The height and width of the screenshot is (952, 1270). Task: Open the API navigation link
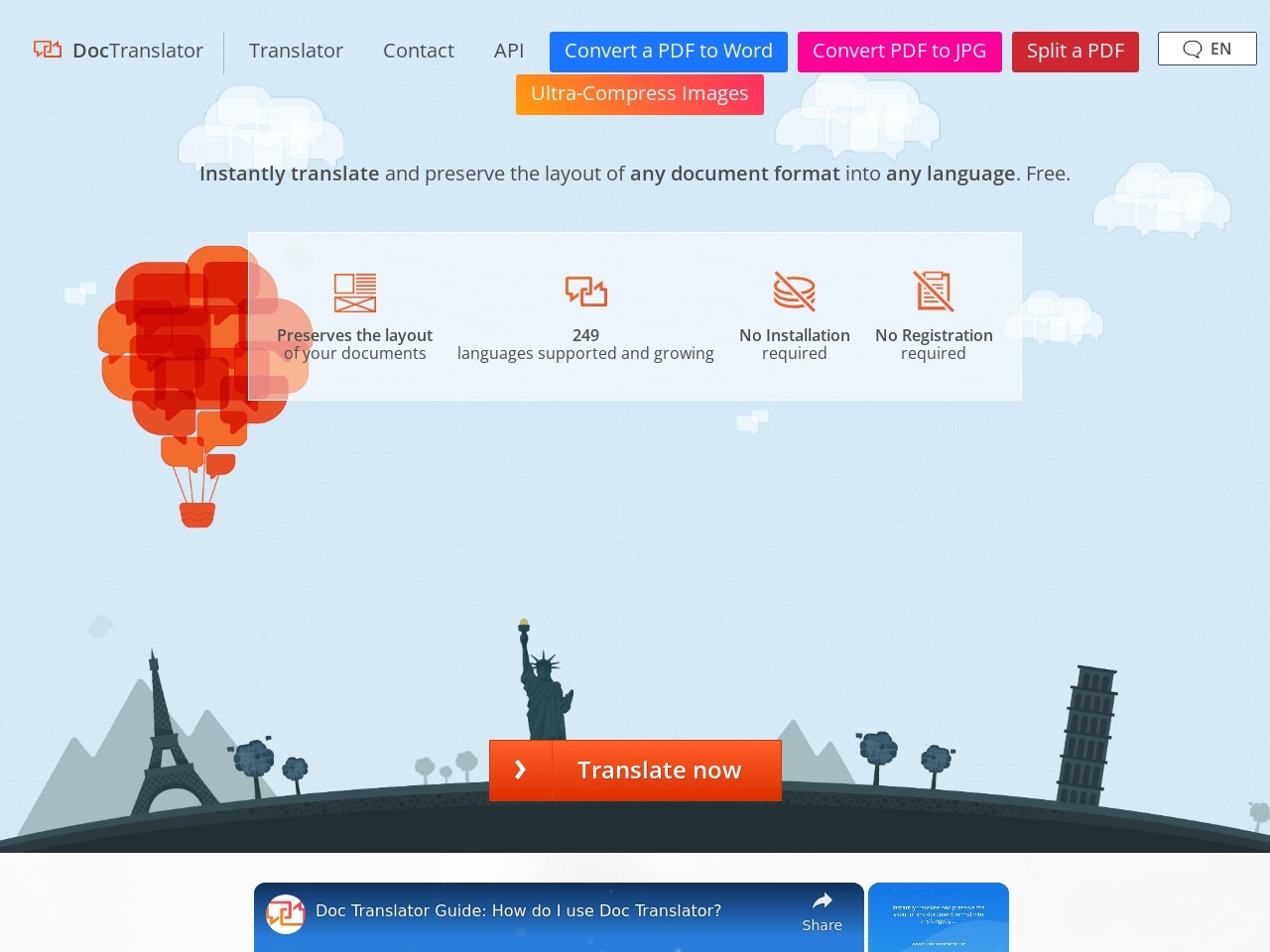click(509, 51)
